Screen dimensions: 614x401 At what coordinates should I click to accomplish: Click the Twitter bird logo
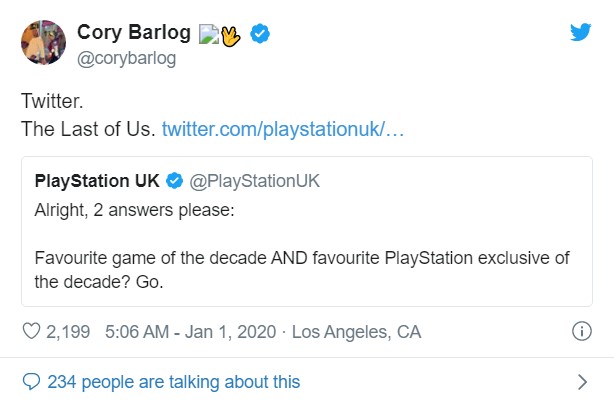click(581, 32)
